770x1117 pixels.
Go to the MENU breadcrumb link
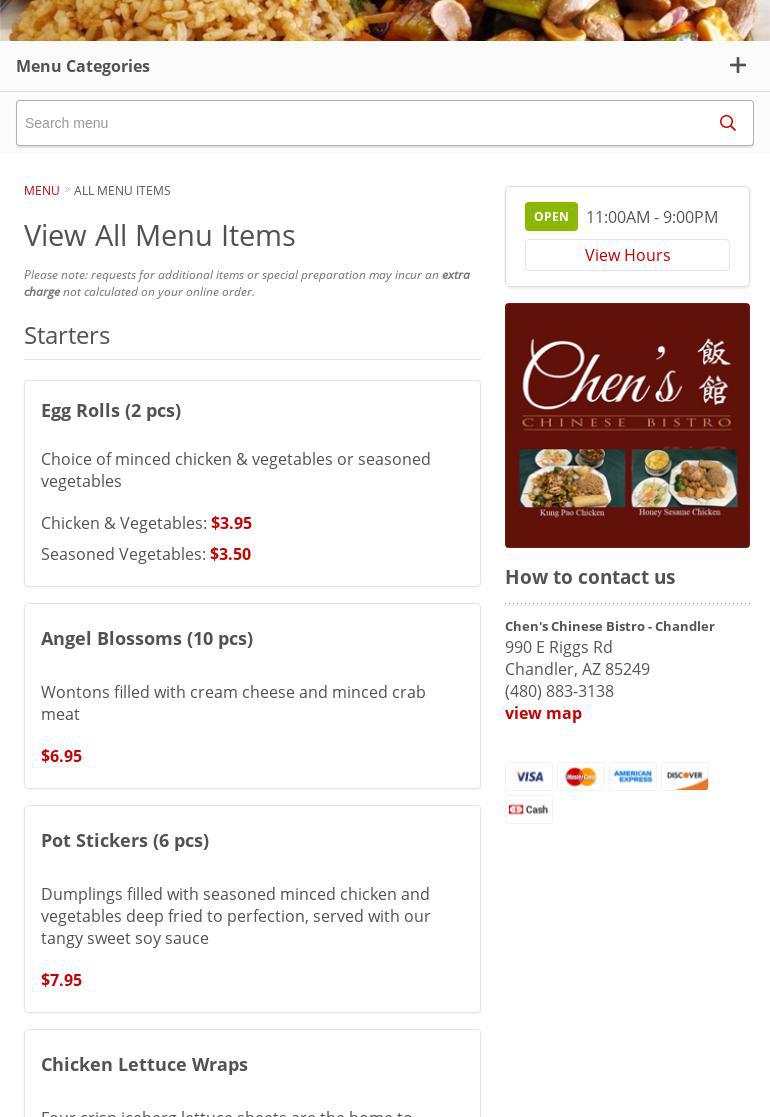point(42,190)
